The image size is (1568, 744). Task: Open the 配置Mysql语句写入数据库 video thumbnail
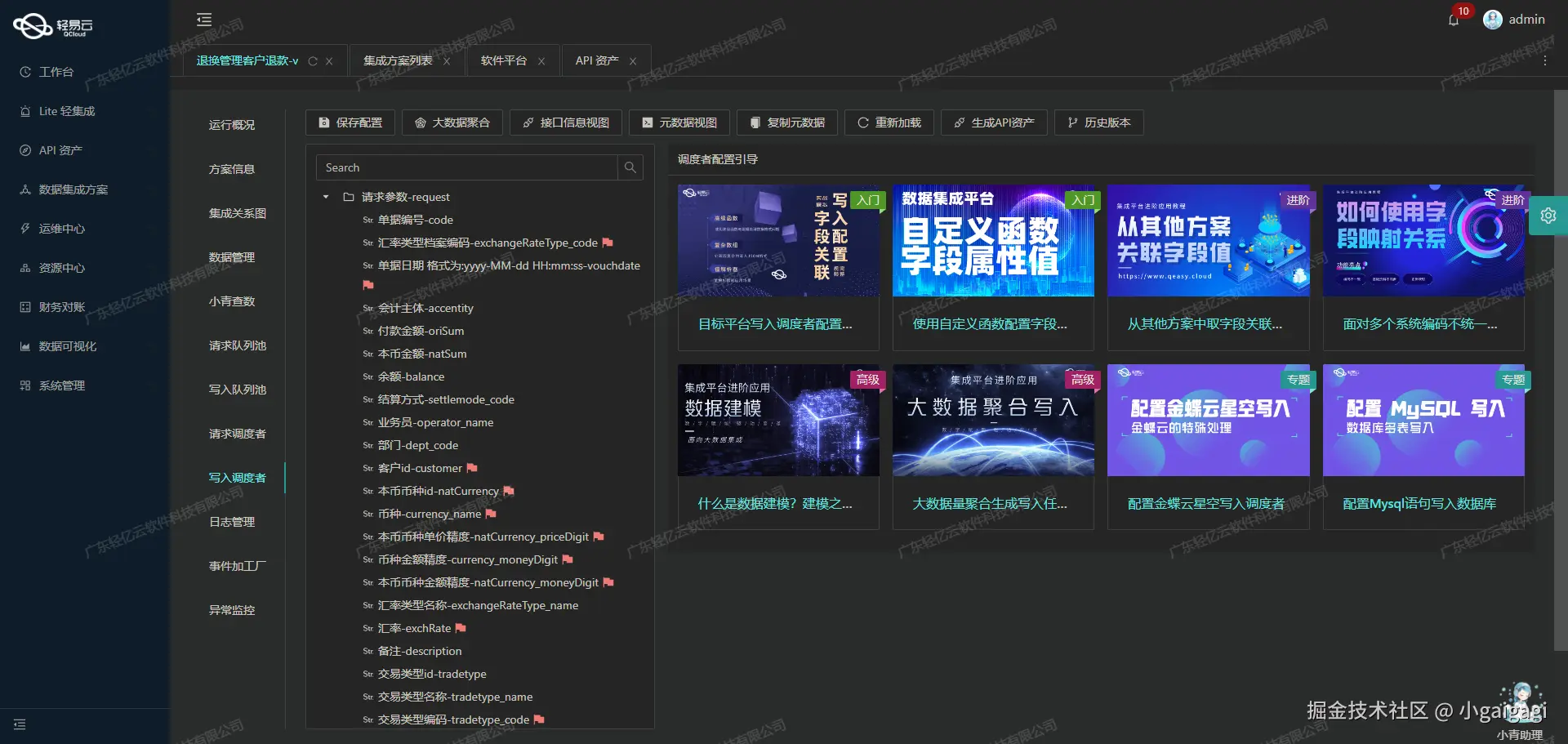[1423, 420]
